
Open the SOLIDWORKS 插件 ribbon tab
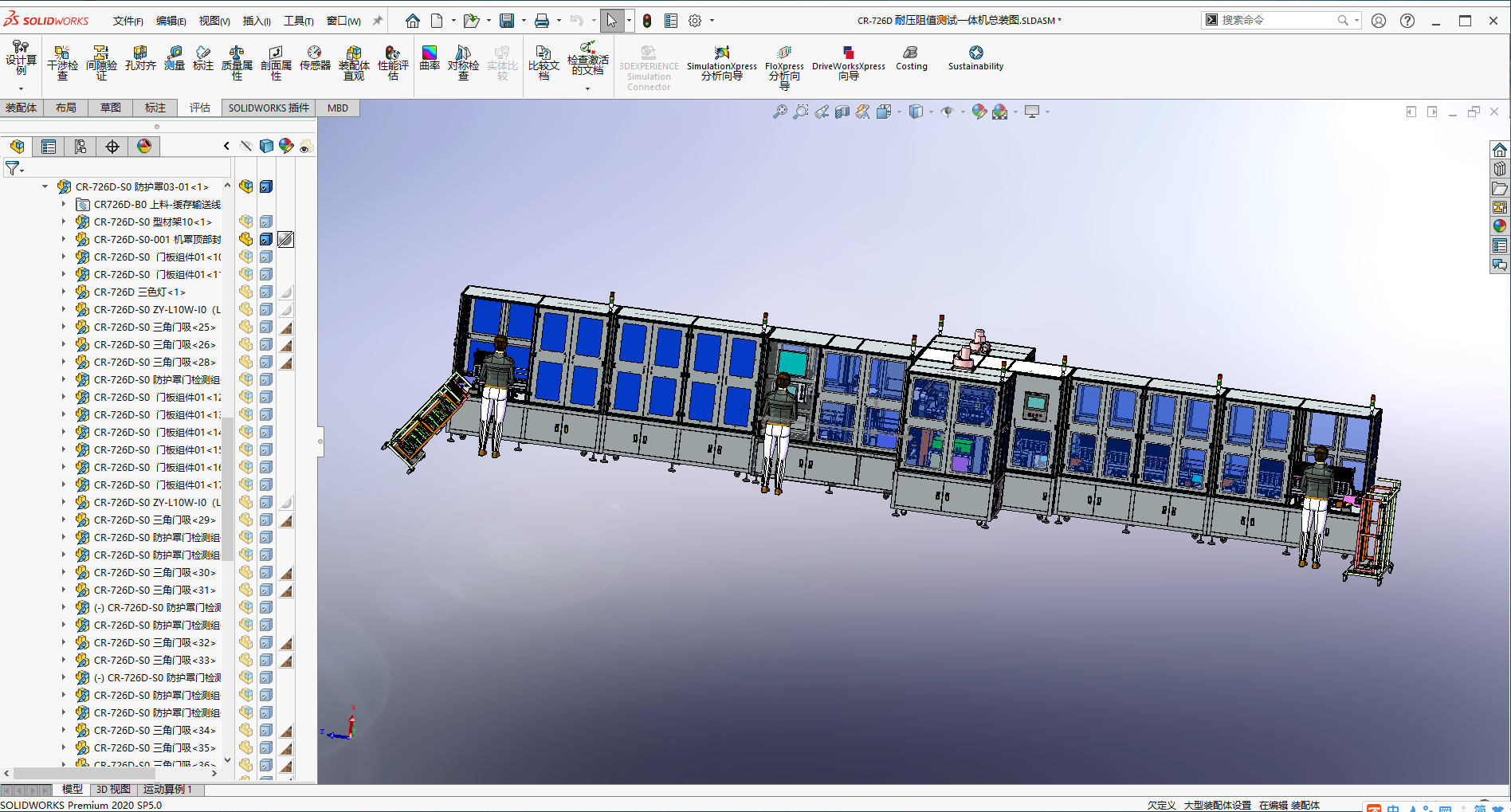269,108
